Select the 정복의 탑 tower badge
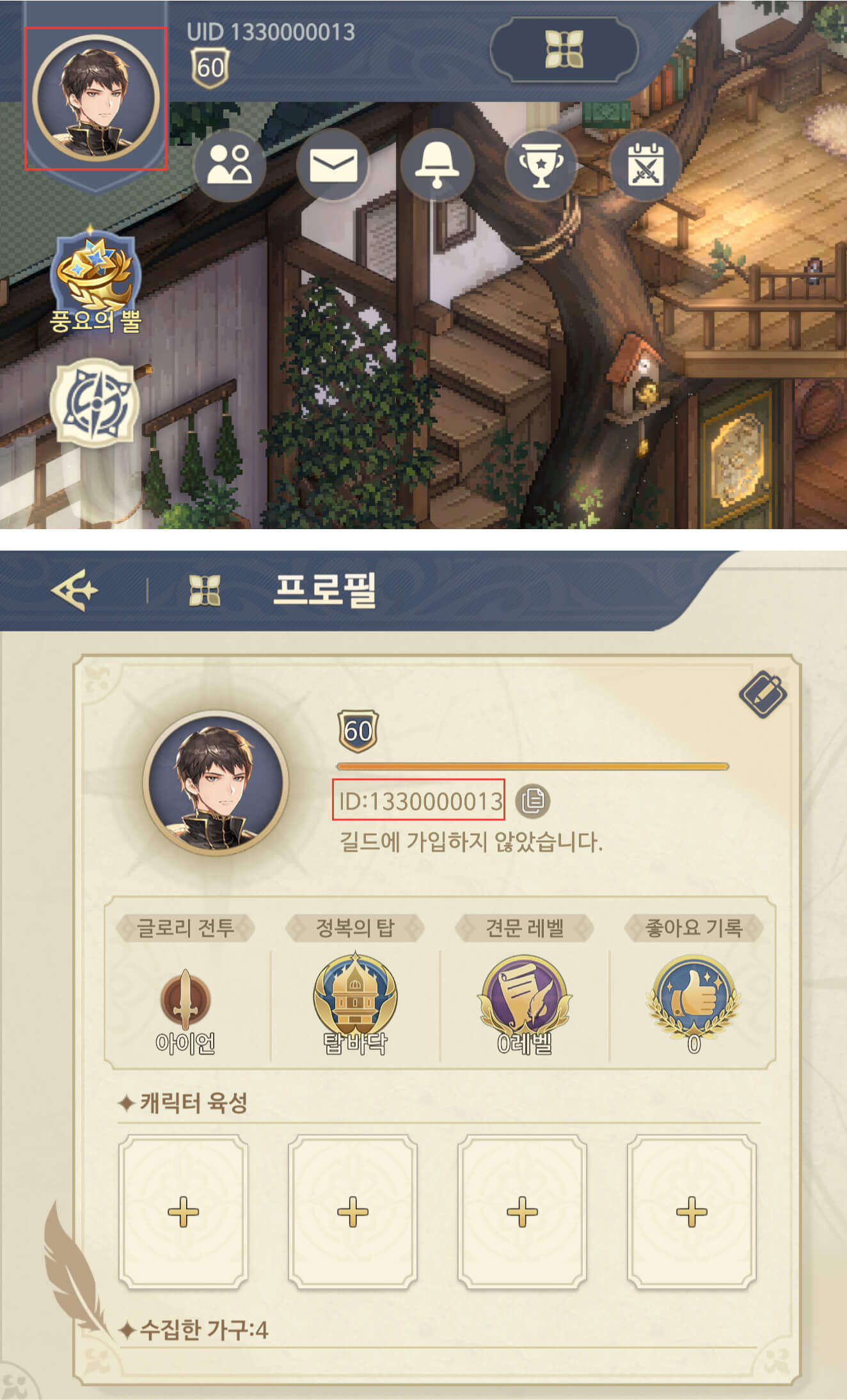The width and height of the screenshot is (847, 1400). tap(355, 997)
